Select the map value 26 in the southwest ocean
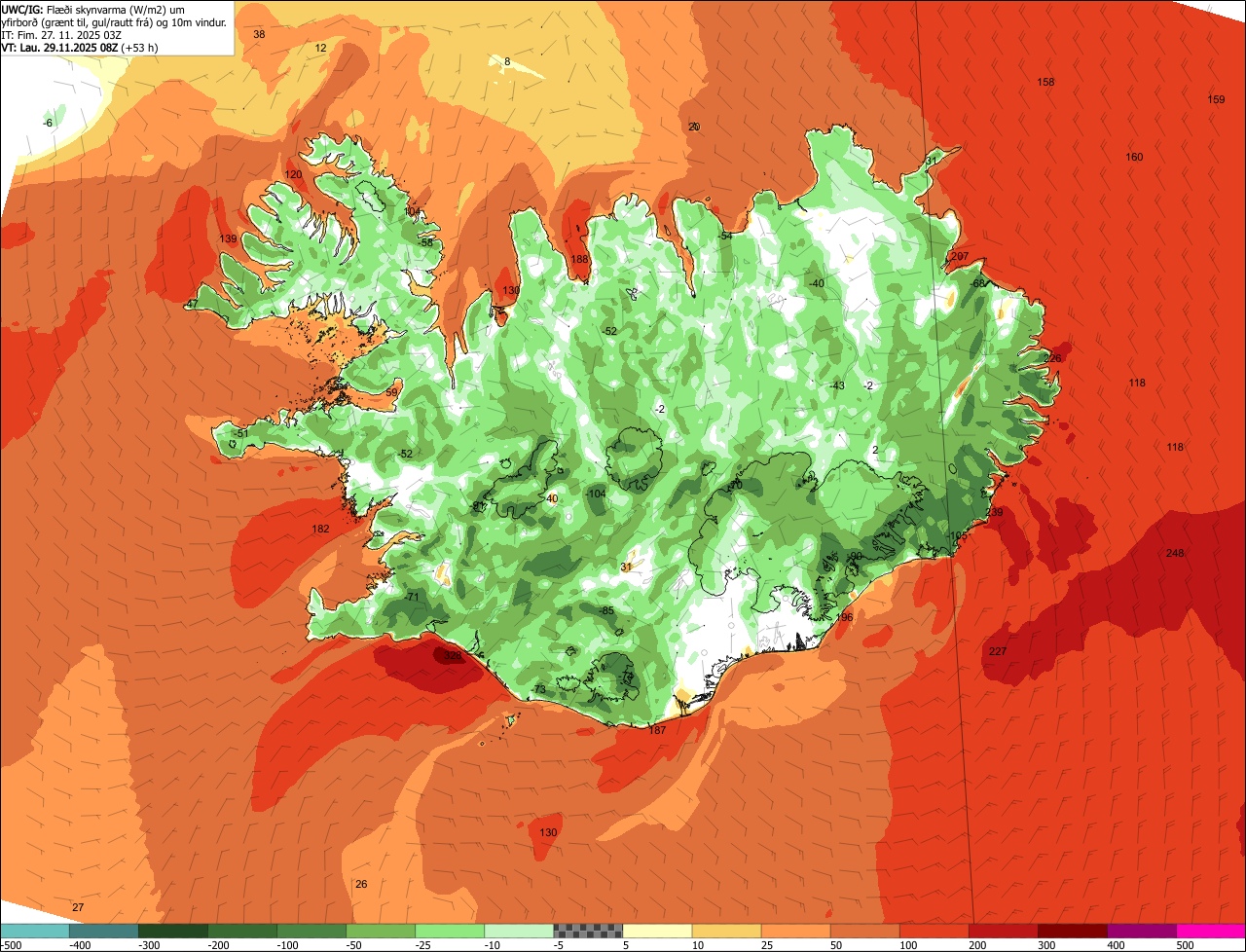The width and height of the screenshot is (1246, 952). tap(361, 884)
